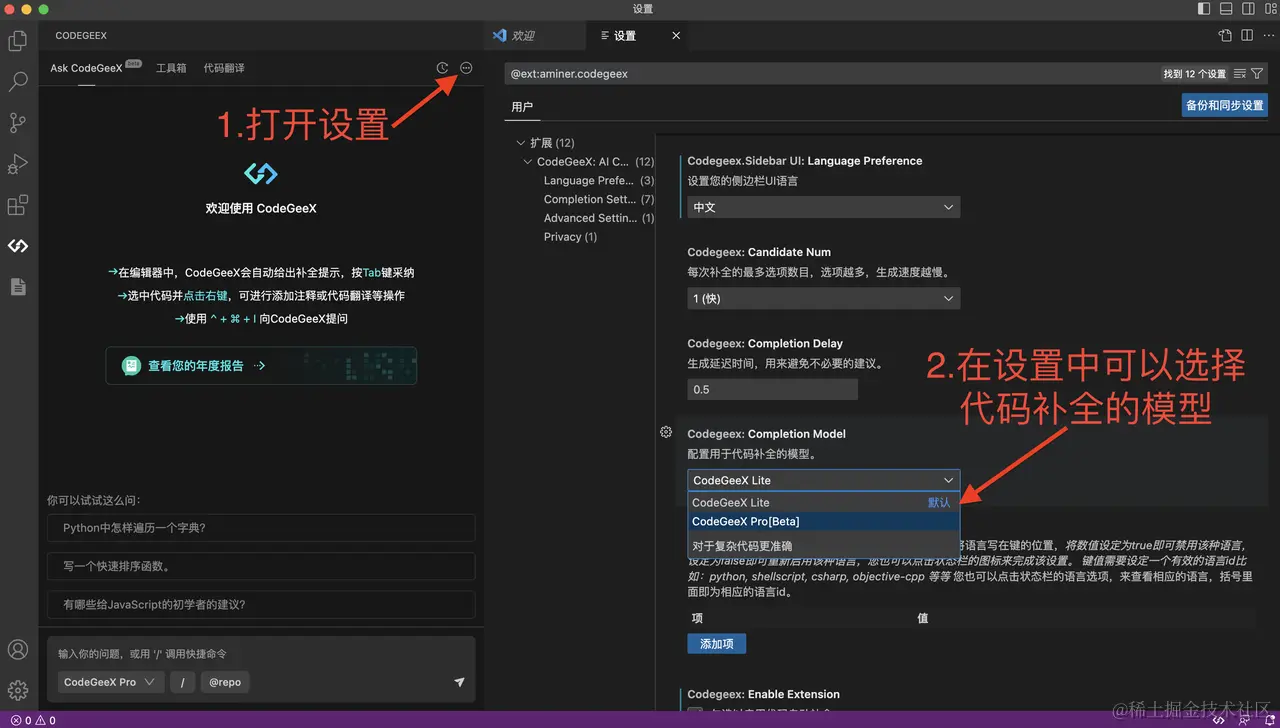Screen dimensions: 1280x728
Task: Collapse the Completion Model CodeGeeX Lite dropdown
Action: pos(824,480)
